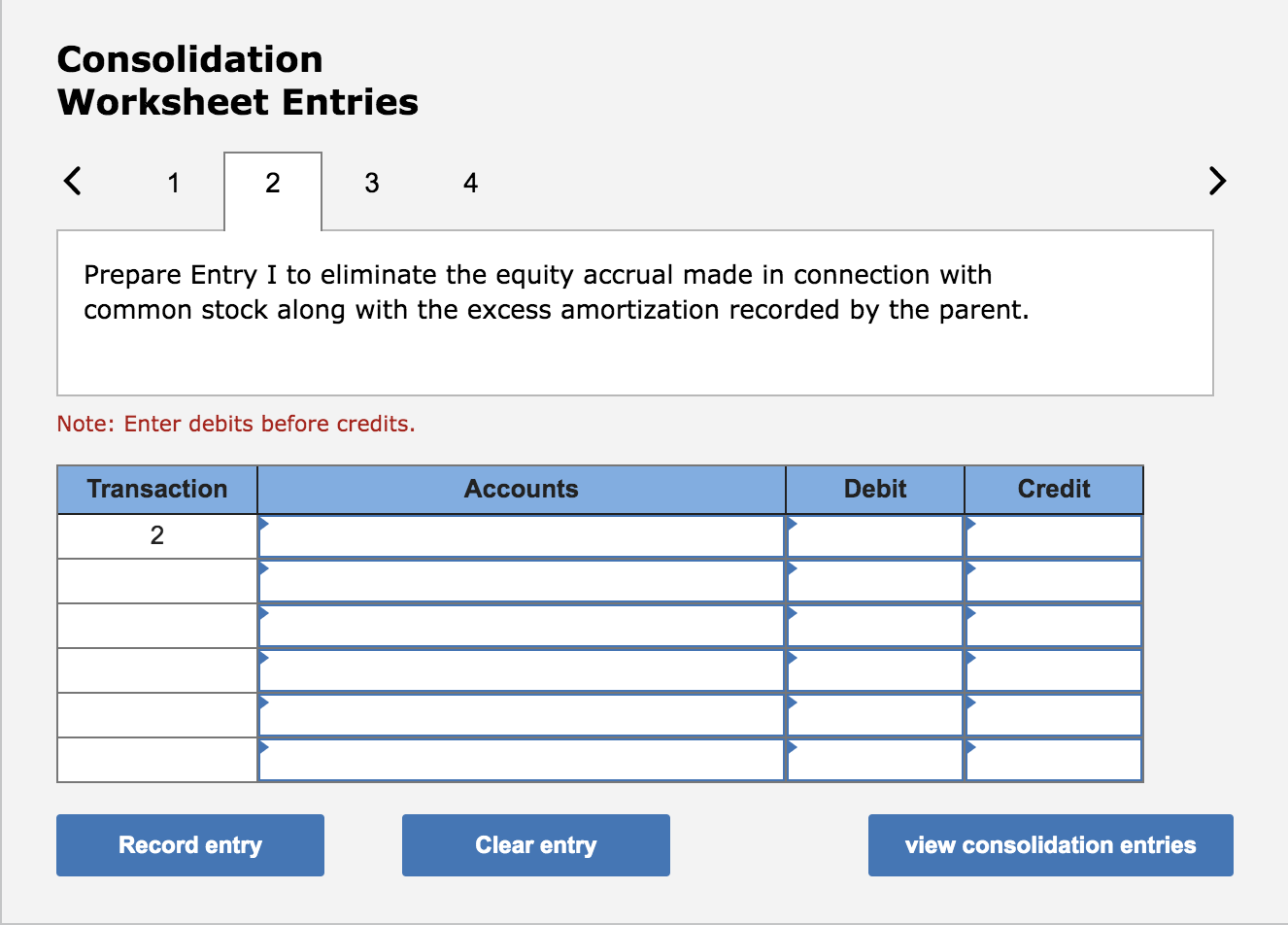Open worksheet tab 3
The image size is (1288, 925).
372,182
